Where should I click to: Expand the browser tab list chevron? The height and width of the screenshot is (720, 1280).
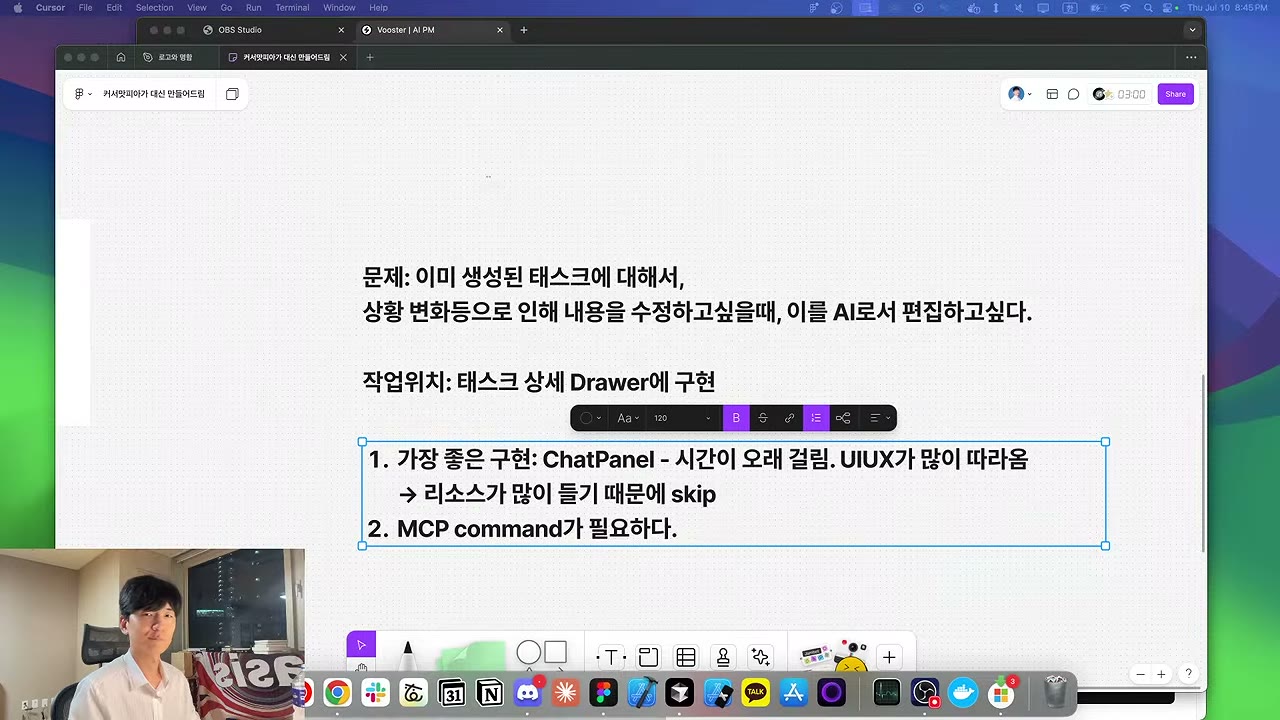click(1192, 30)
